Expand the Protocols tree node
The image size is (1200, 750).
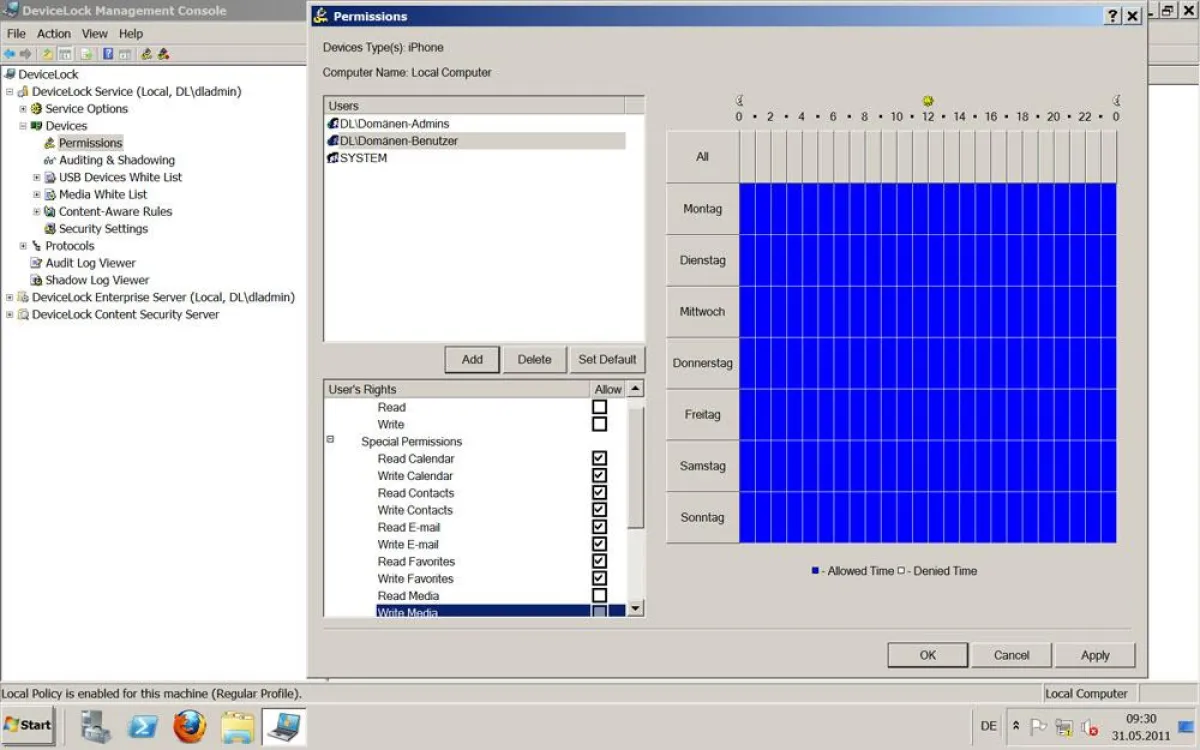(23, 246)
